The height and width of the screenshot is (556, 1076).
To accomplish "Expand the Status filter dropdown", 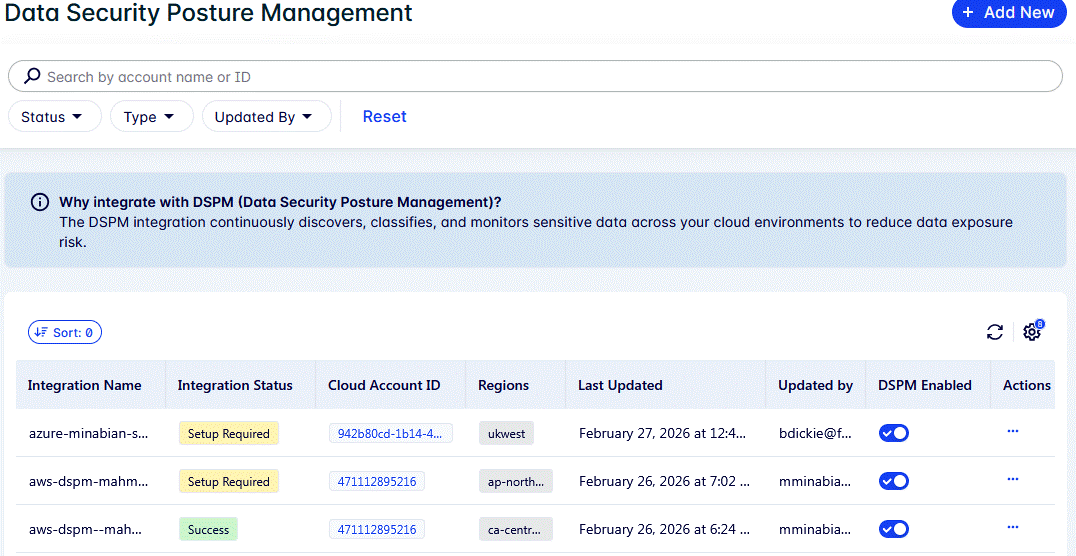I will pyautogui.click(x=54, y=117).
